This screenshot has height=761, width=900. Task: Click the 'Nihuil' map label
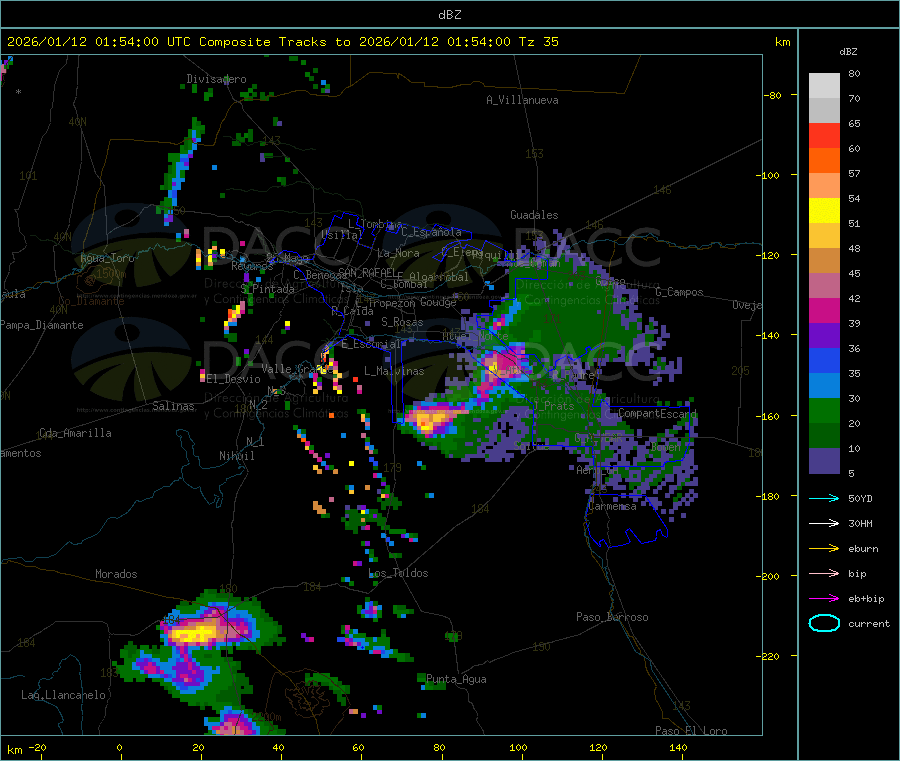(x=236, y=456)
